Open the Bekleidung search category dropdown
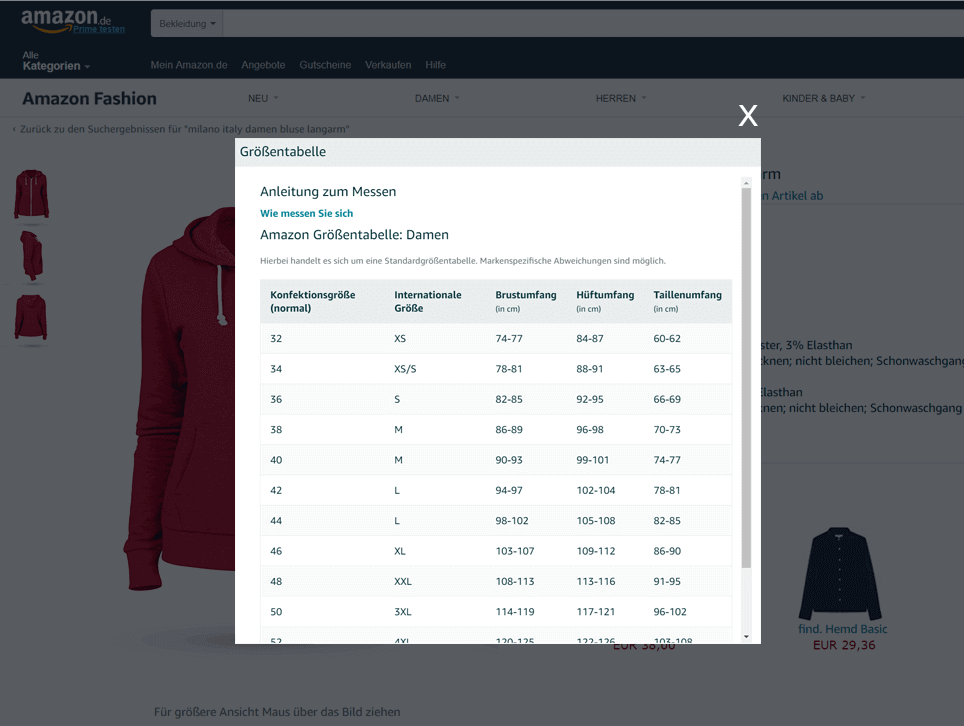 (186, 23)
